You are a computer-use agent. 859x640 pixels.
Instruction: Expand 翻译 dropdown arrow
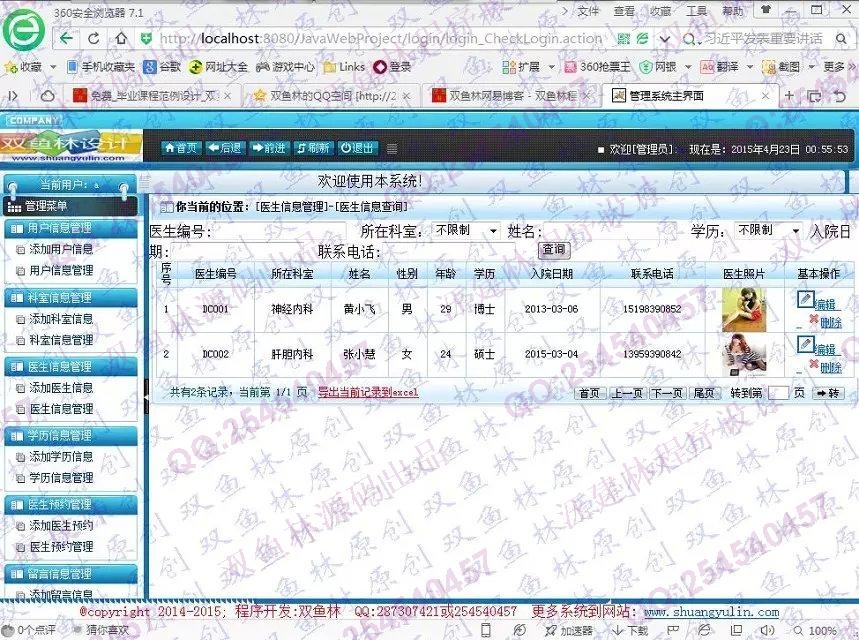[750, 67]
